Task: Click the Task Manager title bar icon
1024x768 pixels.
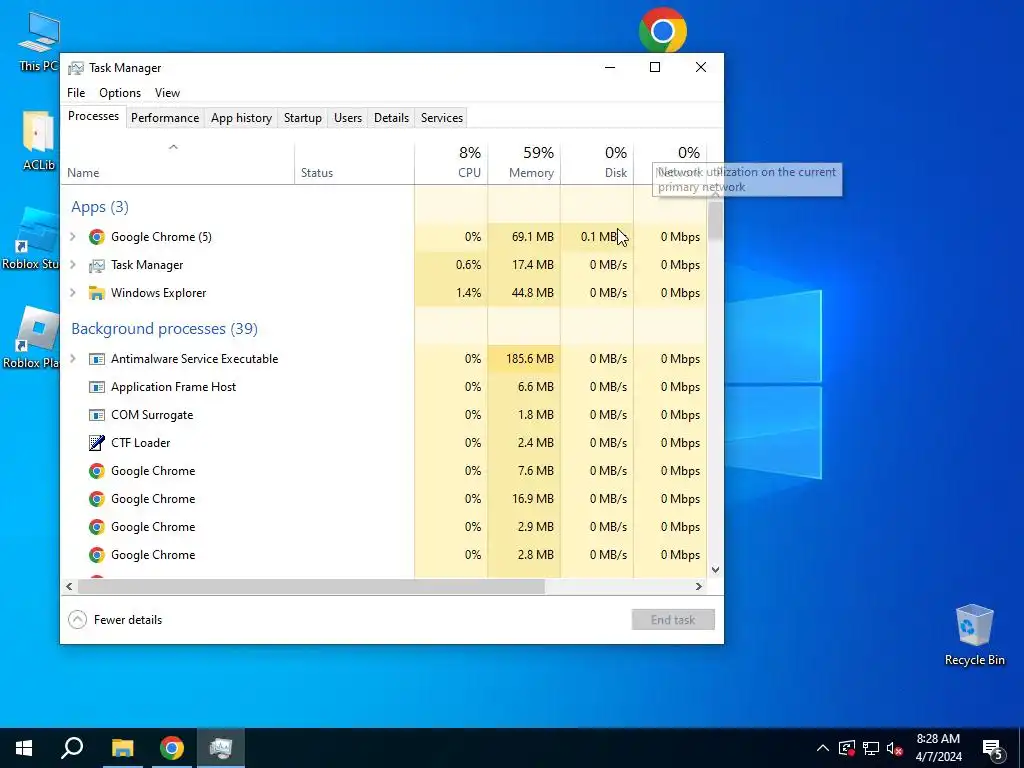Action: (76, 68)
